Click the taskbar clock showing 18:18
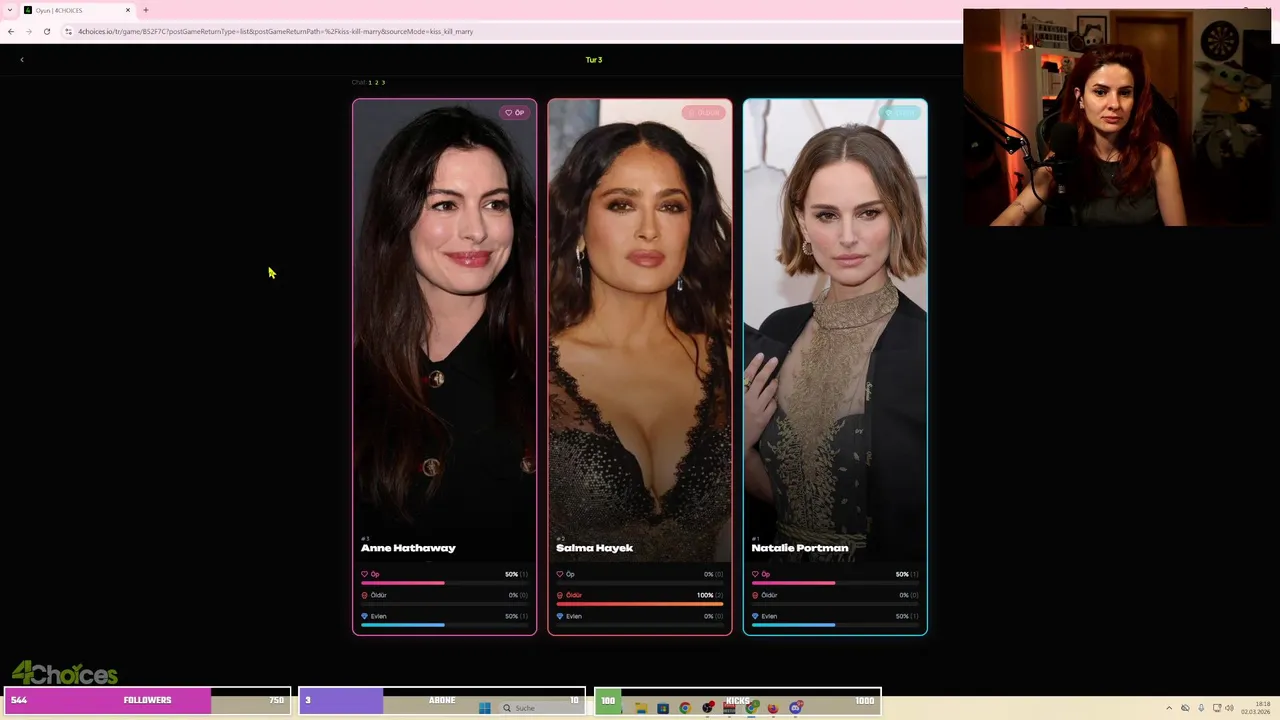 (x=1257, y=708)
